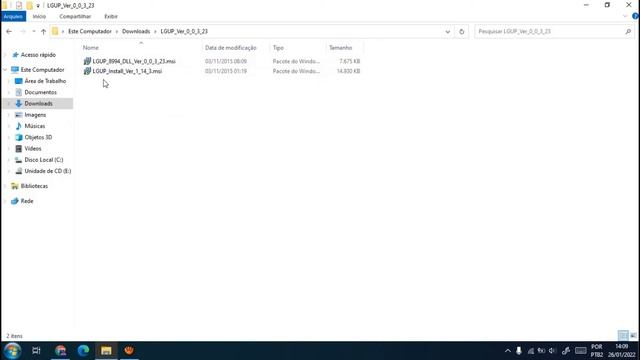
Task: Open Task View on the taskbar
Action: [36, 351]
